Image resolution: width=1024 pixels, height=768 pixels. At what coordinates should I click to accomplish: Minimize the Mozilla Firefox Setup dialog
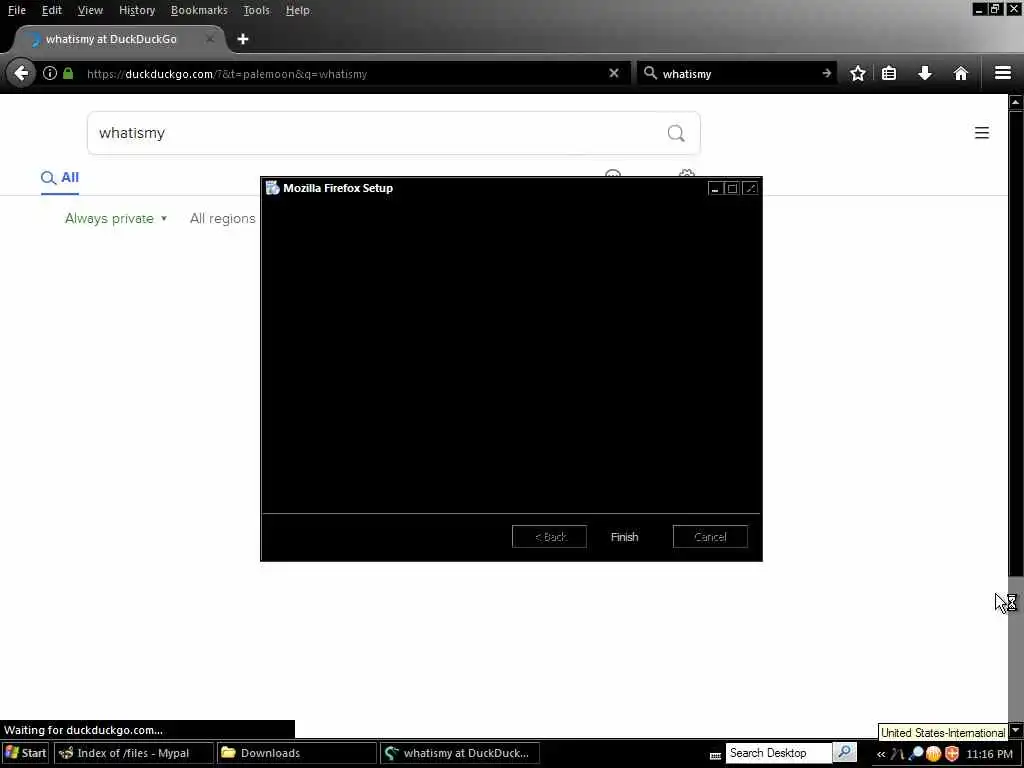pyautogui.click(x=715, y=188)
